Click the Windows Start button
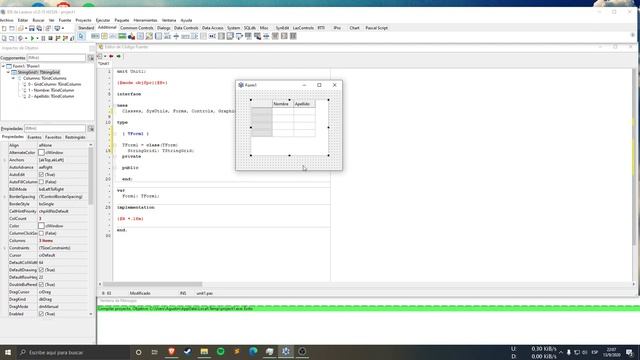Screen dimensions: 640x360 point(8,352)
